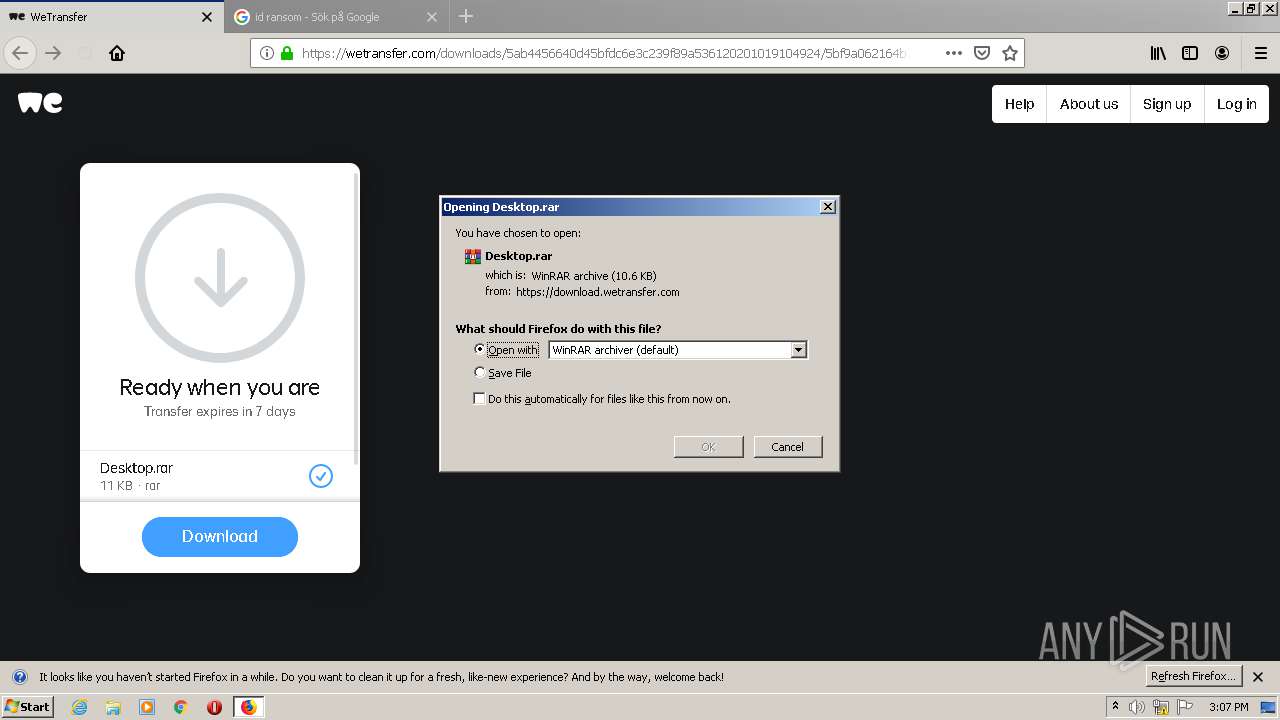Click the site information icon in address bar

(x=266, y=53)
